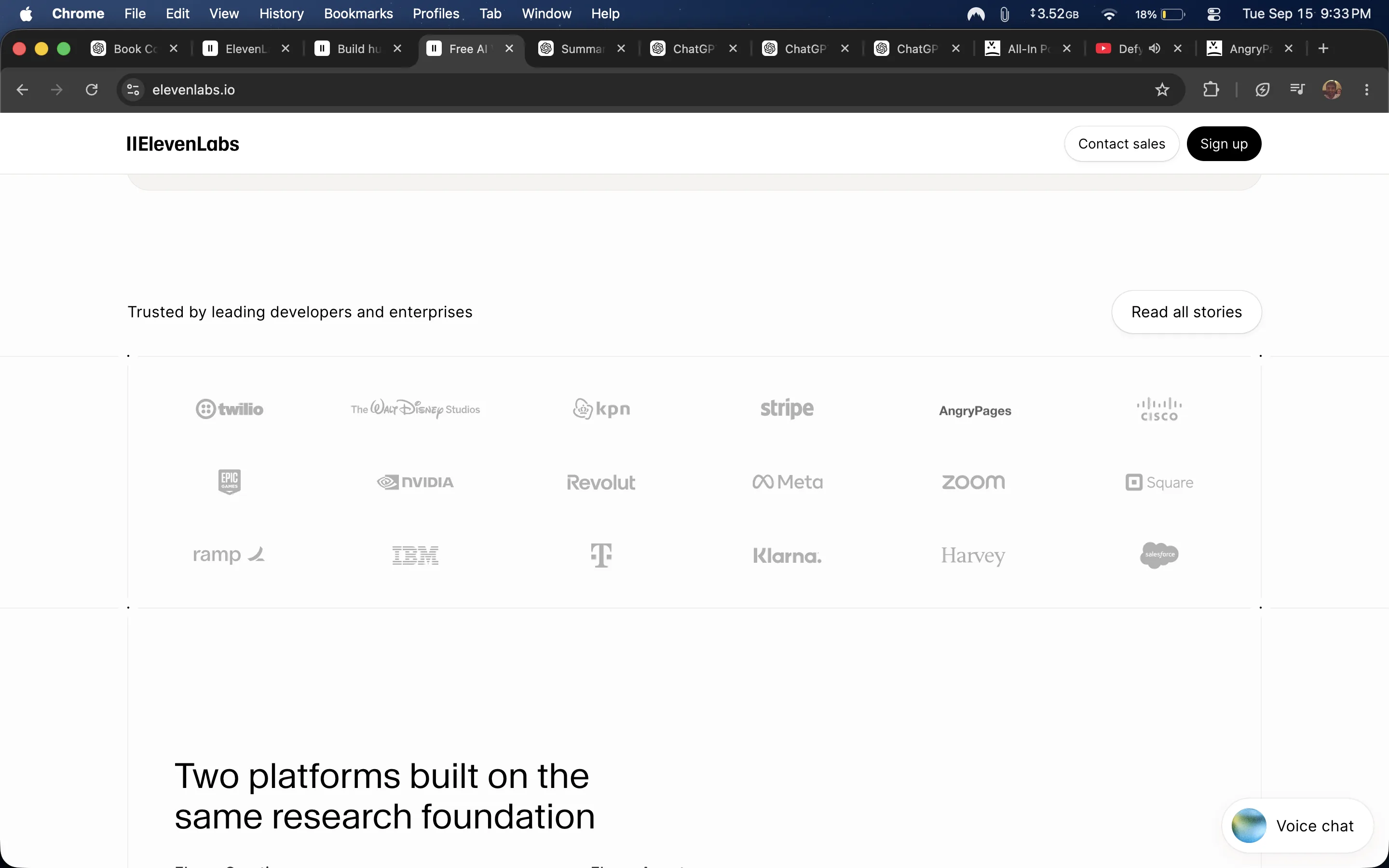Click the Contact sales button

[x=1121, y=144]
